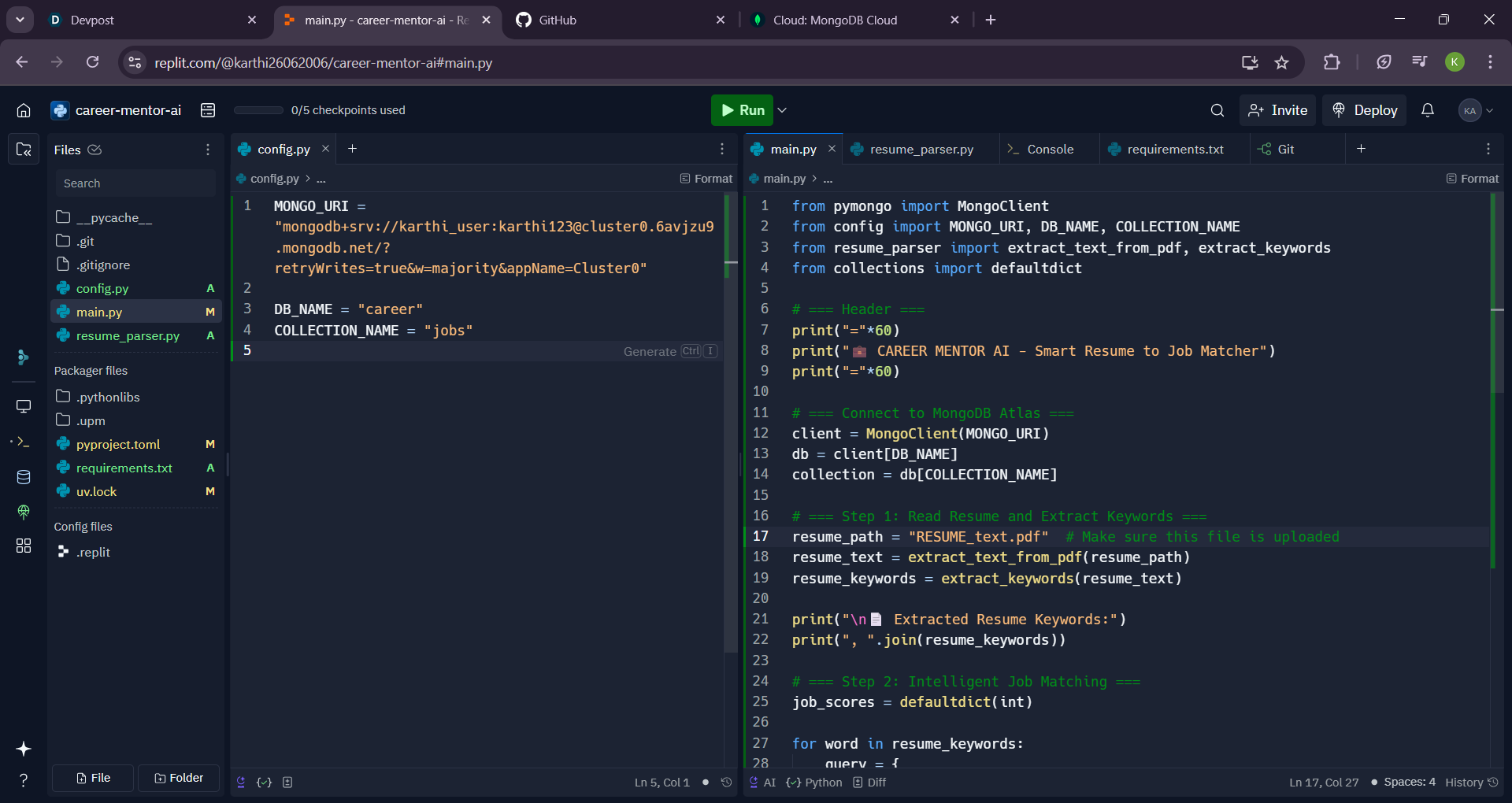Click the search magnifier icon in header
The image size is (1512, 803).
tap(1217, 110)
